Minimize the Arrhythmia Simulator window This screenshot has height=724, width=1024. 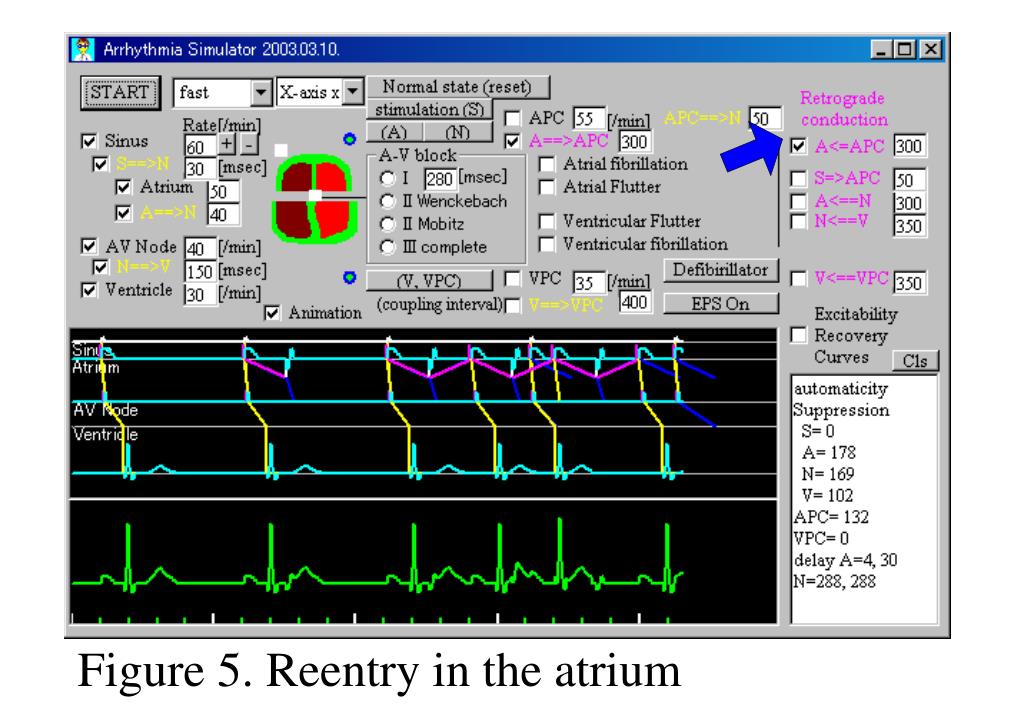[882, 50]
